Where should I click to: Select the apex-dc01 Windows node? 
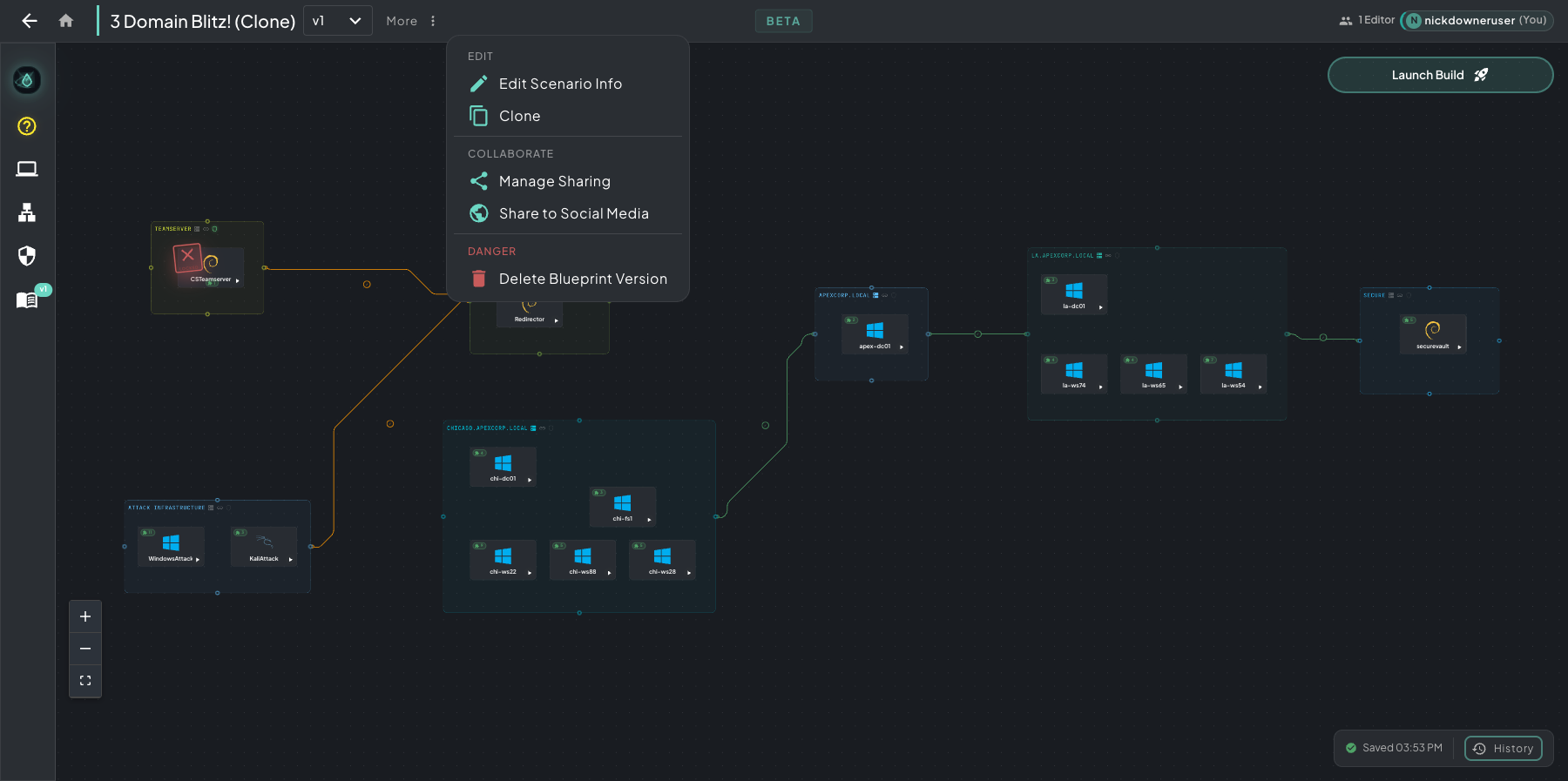click(875, 334)
